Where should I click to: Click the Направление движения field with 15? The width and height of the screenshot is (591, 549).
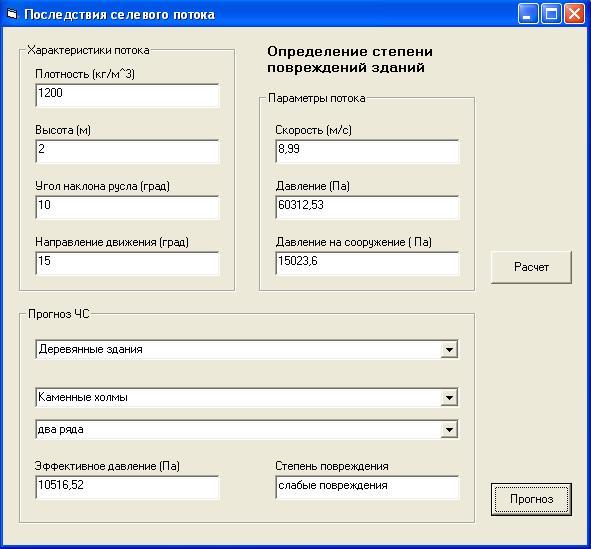point(127,263)
